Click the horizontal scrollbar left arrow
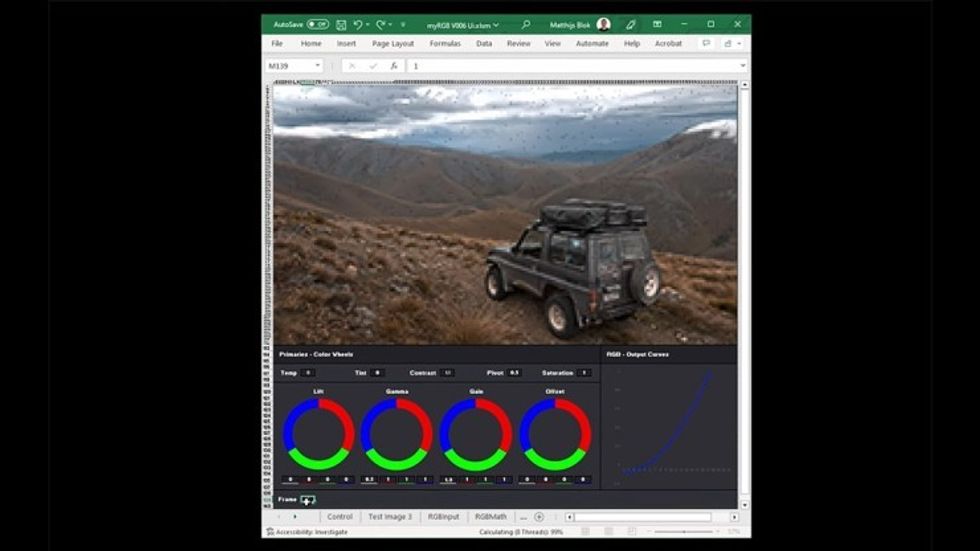This screenshot has width=980, height=551. (x=569, y=517)
